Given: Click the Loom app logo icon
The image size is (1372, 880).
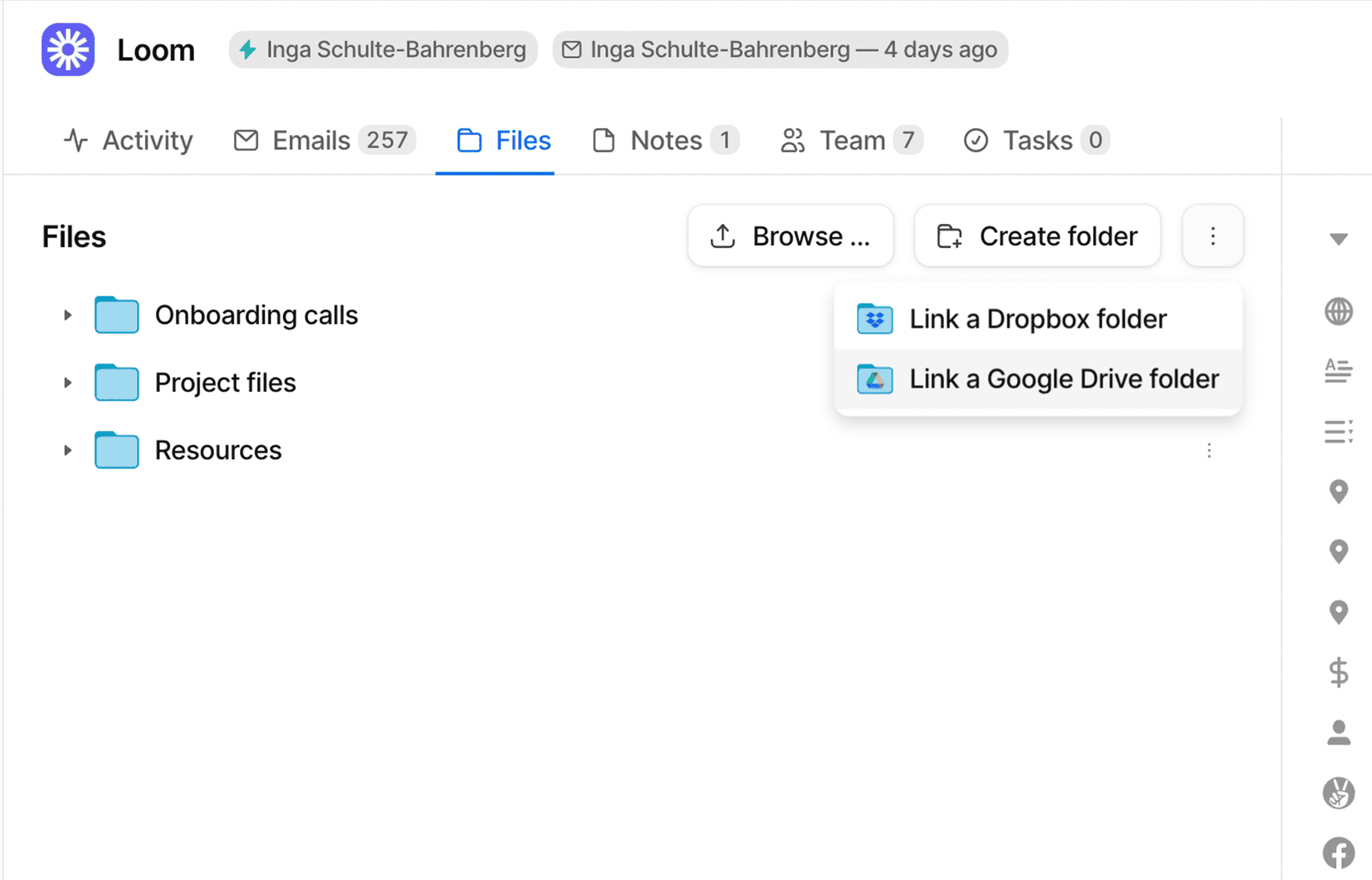Looking at the screenshot, I should [68, 50].
